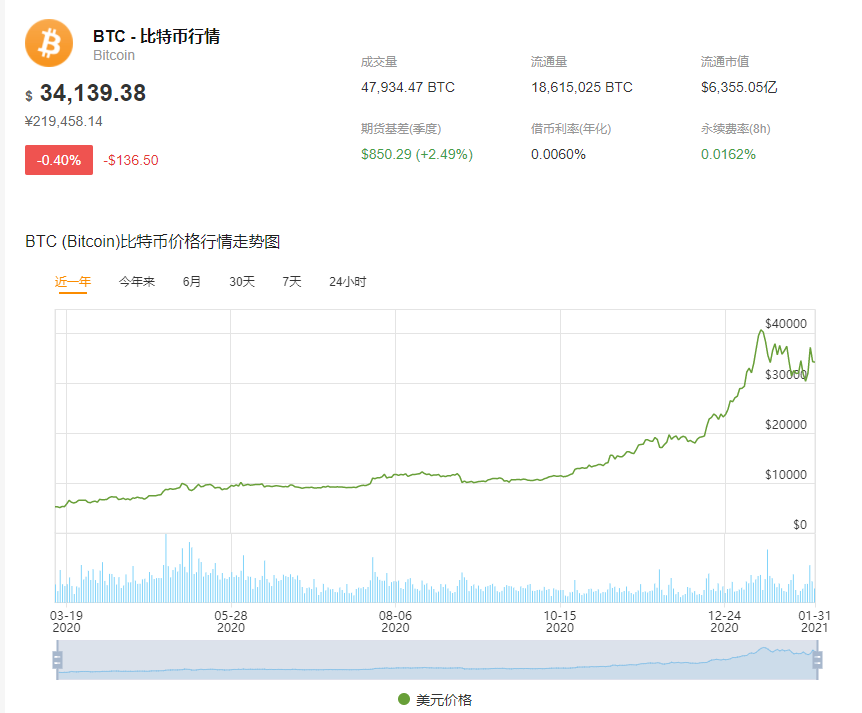Click the green legend dot for 美元价格
Image resolution: width=862 pixels, height=713 pixels.
click(404, 699)
